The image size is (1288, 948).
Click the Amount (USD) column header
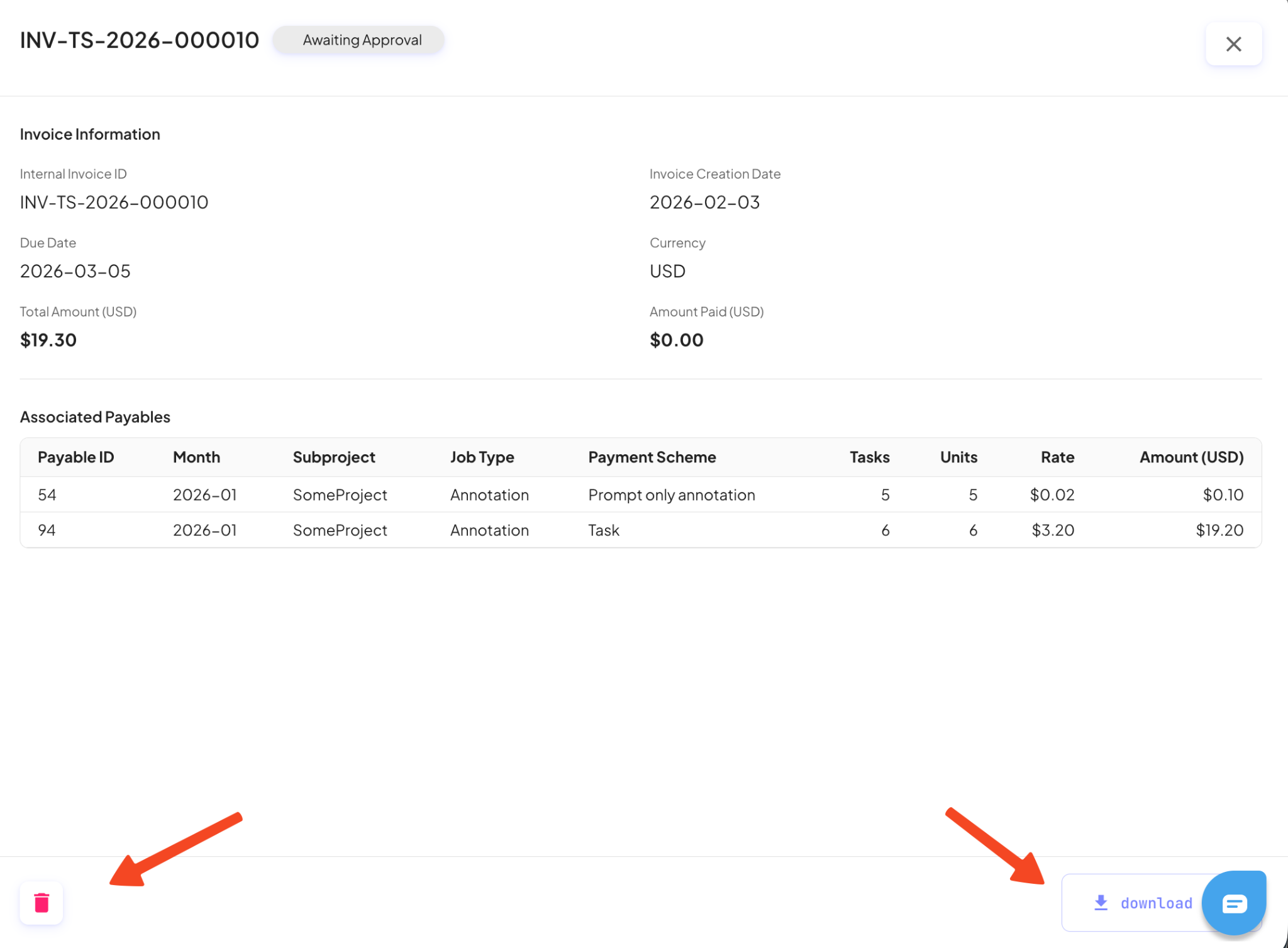1192,457
